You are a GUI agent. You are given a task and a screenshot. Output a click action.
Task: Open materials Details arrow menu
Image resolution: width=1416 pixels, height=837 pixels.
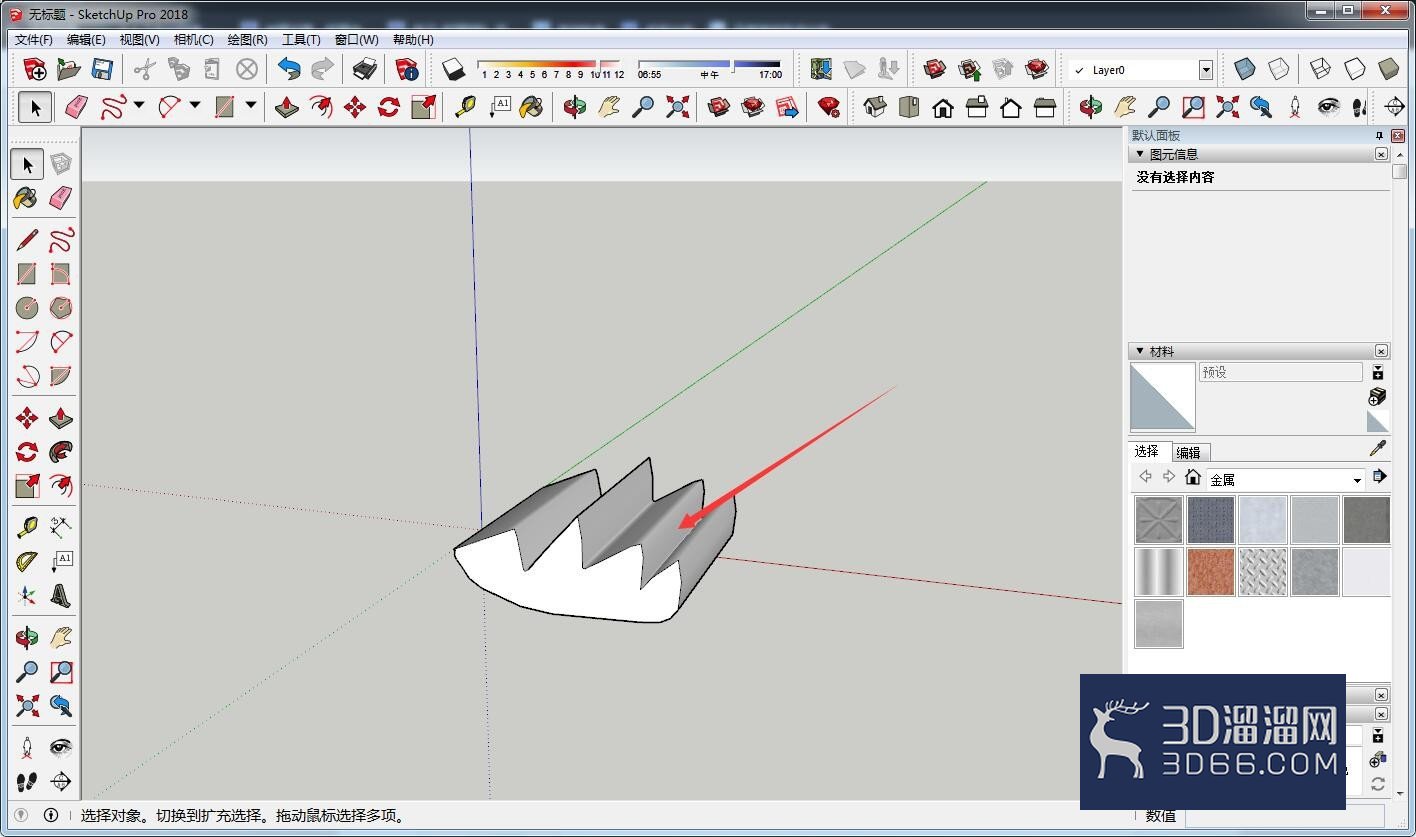point(1380,476)
